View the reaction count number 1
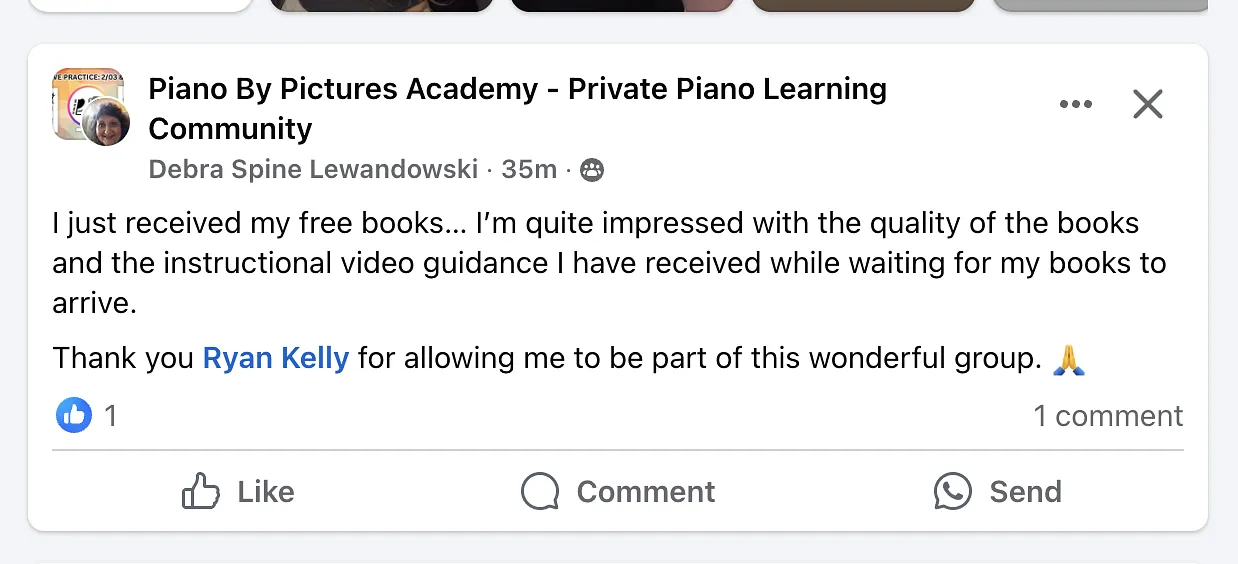This screenshot has width=1238, height=564. (111, 416)
